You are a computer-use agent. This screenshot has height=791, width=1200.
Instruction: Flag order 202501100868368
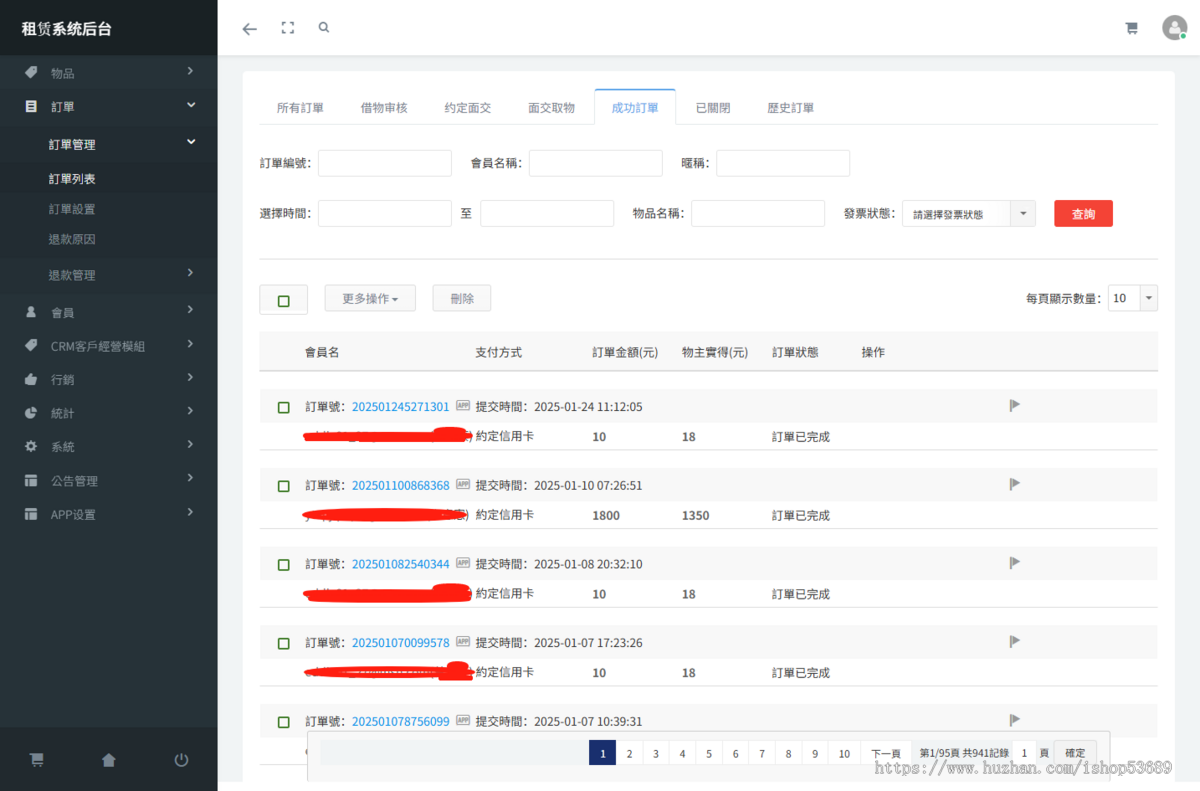[x=1014, y=485]
